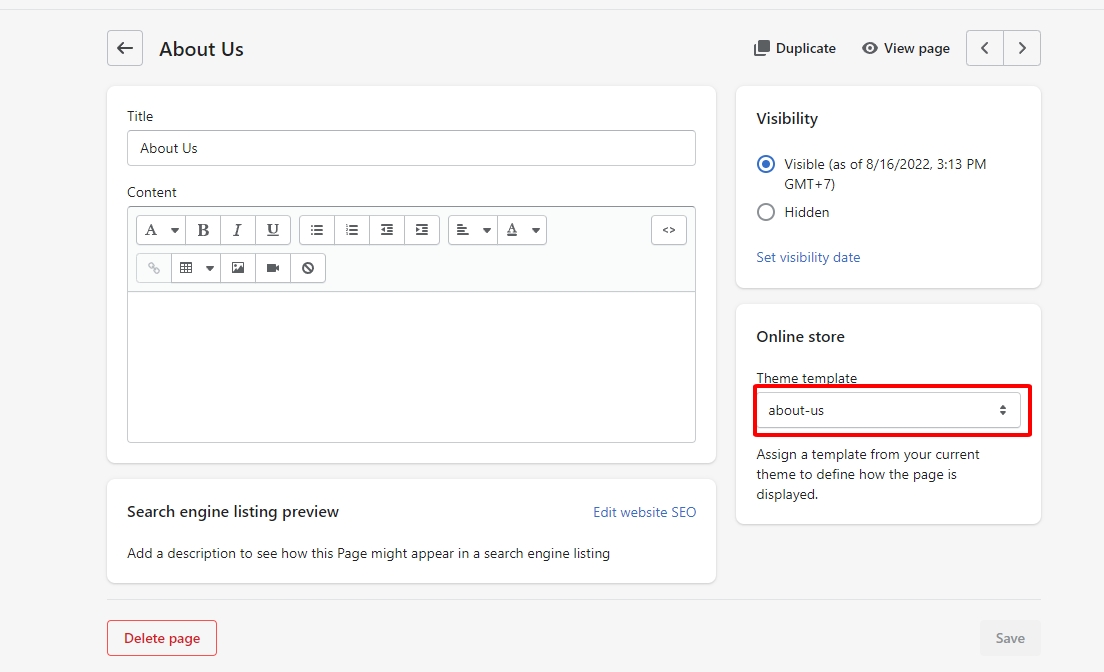Select the Hidden visibility option
Screen dimensions: 1104x672
(766, 212)
